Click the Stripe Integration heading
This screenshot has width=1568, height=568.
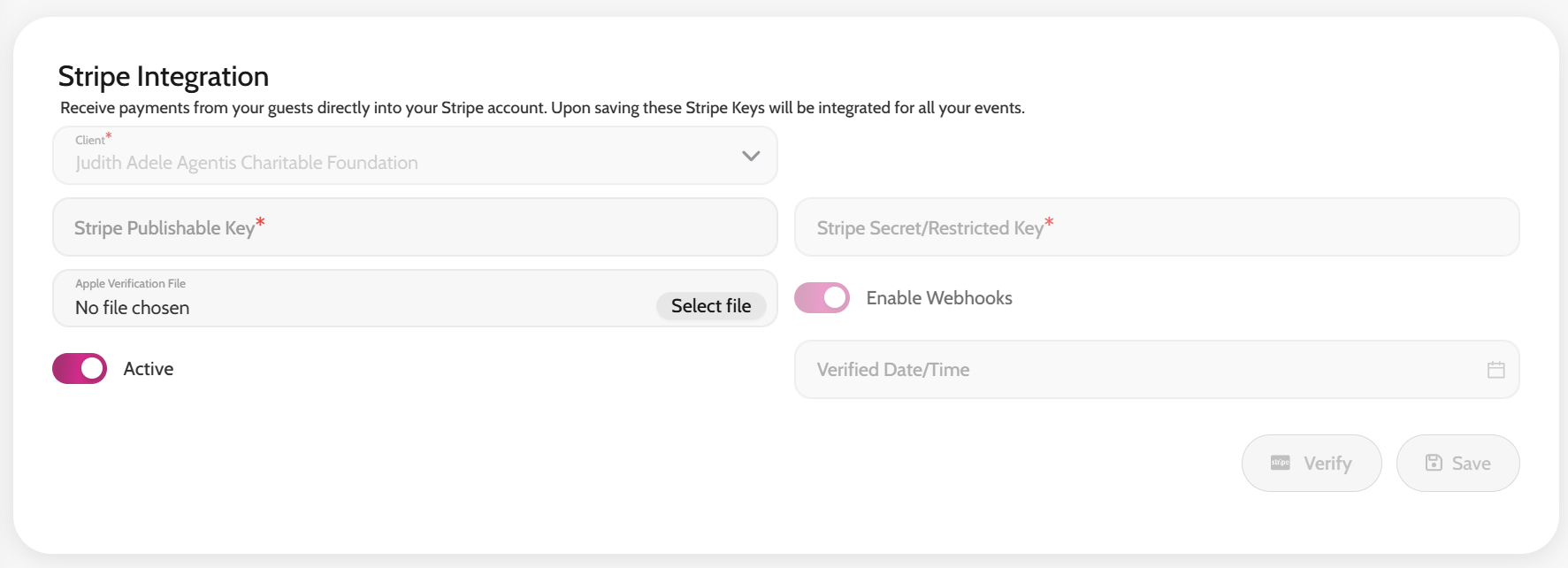pyautogui.click(x=164, y=77)
